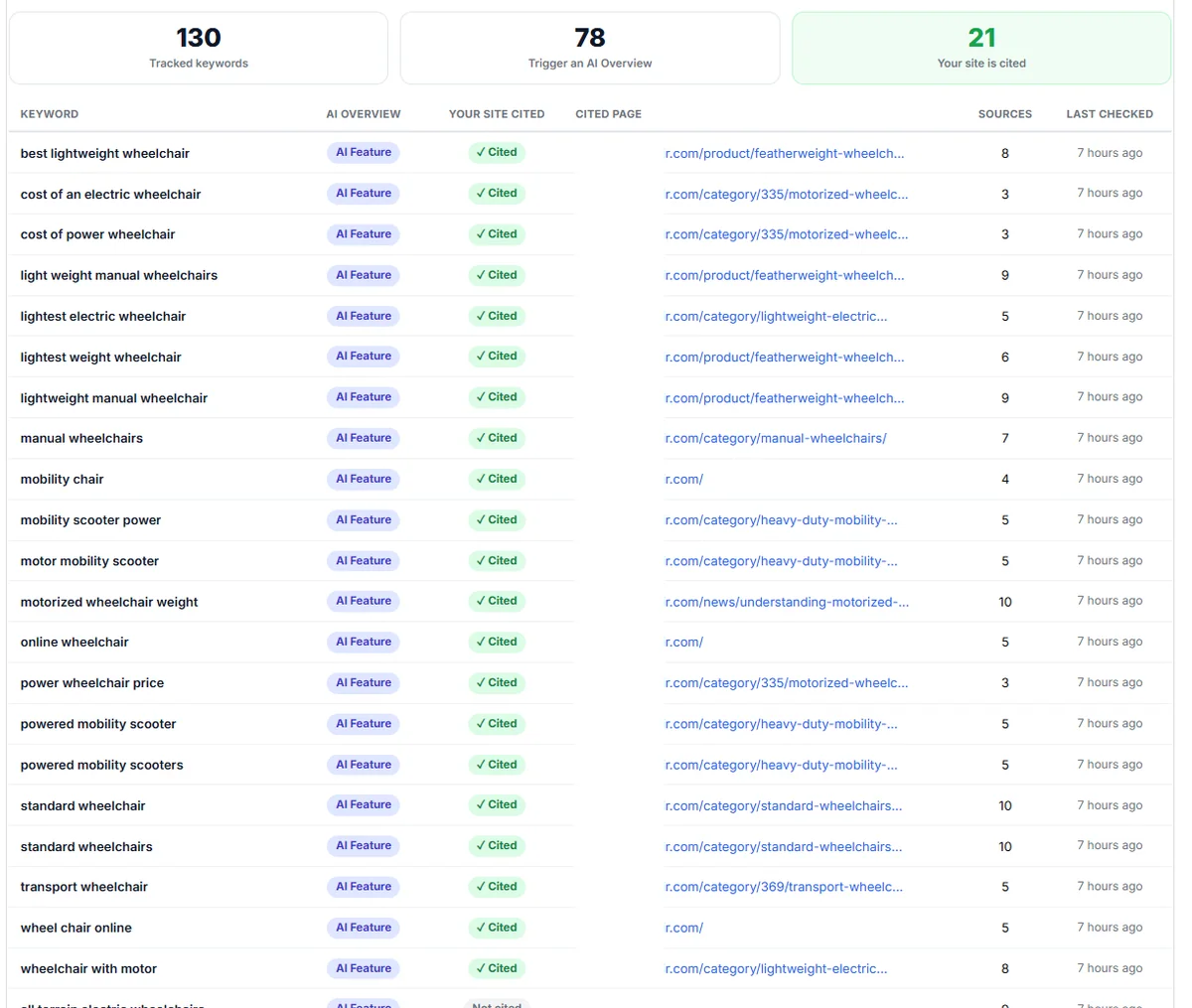Click AI Feature badge for lightest electric wheelchair

click(x=363, y=316)
